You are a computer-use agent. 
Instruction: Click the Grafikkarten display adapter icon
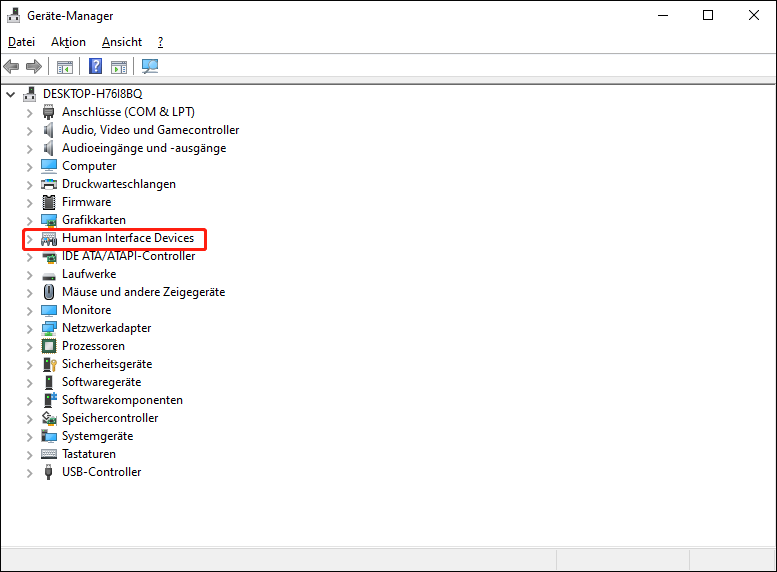pos(49,220)
